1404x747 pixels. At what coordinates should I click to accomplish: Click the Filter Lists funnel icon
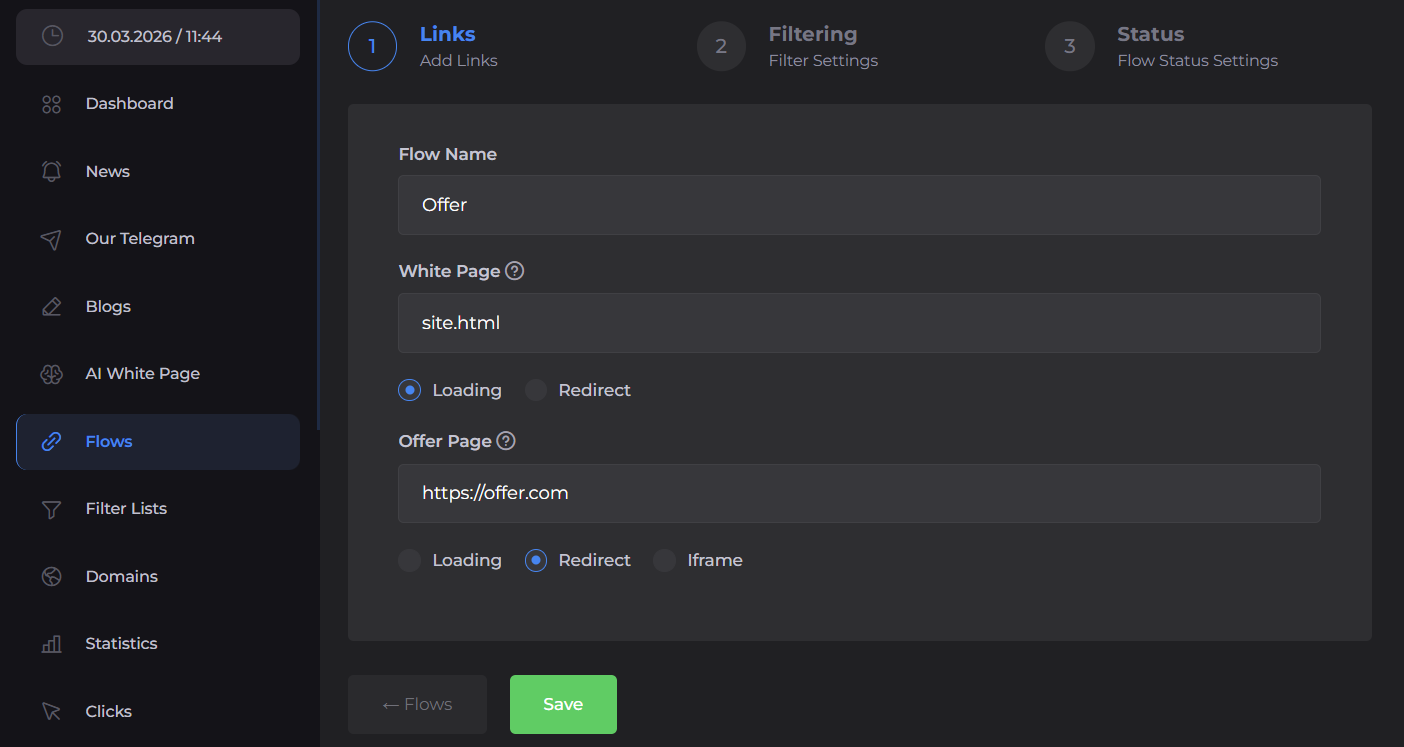pos(51,509)
